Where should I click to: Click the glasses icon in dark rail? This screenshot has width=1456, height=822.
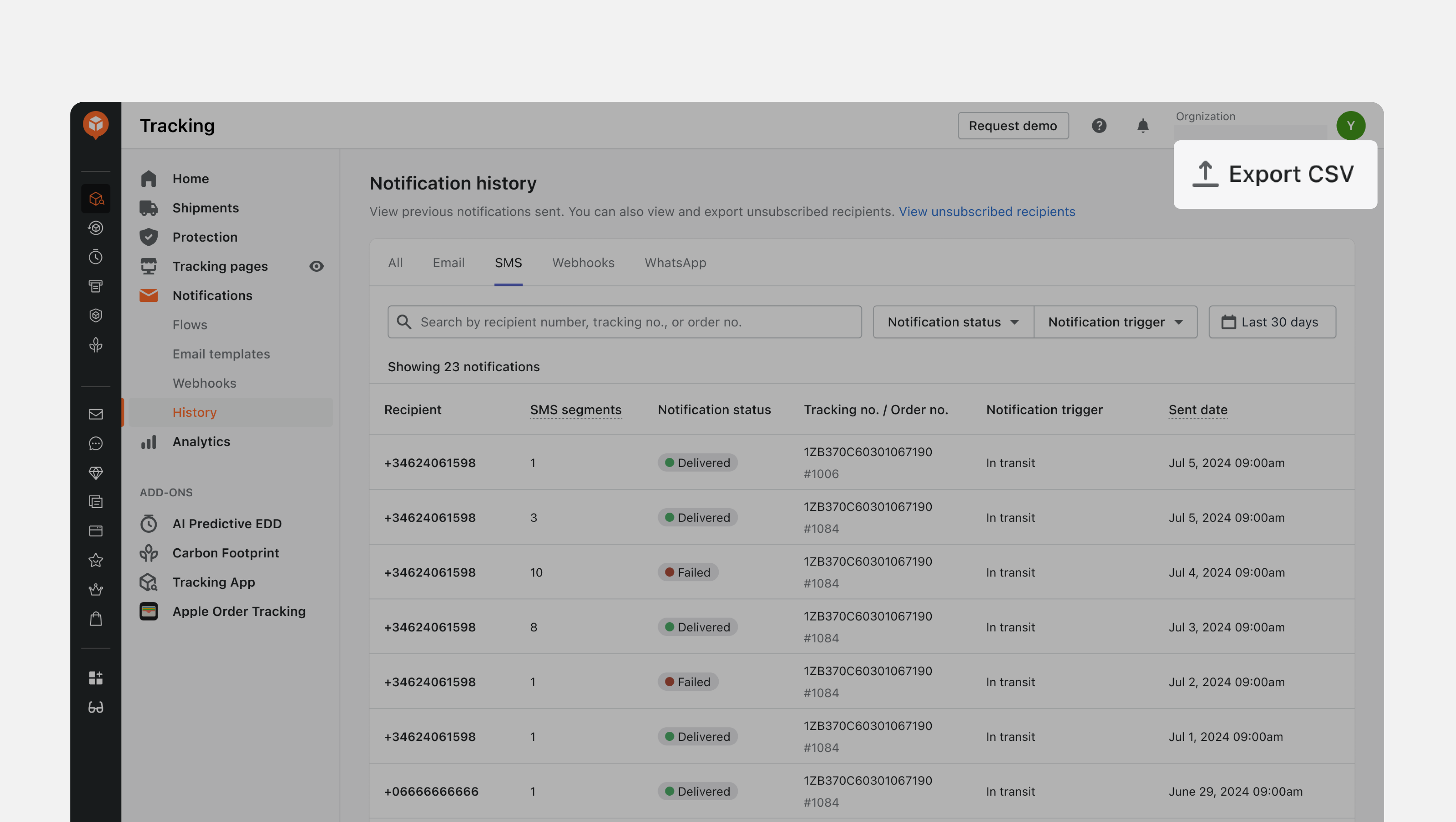pos(96,707)
